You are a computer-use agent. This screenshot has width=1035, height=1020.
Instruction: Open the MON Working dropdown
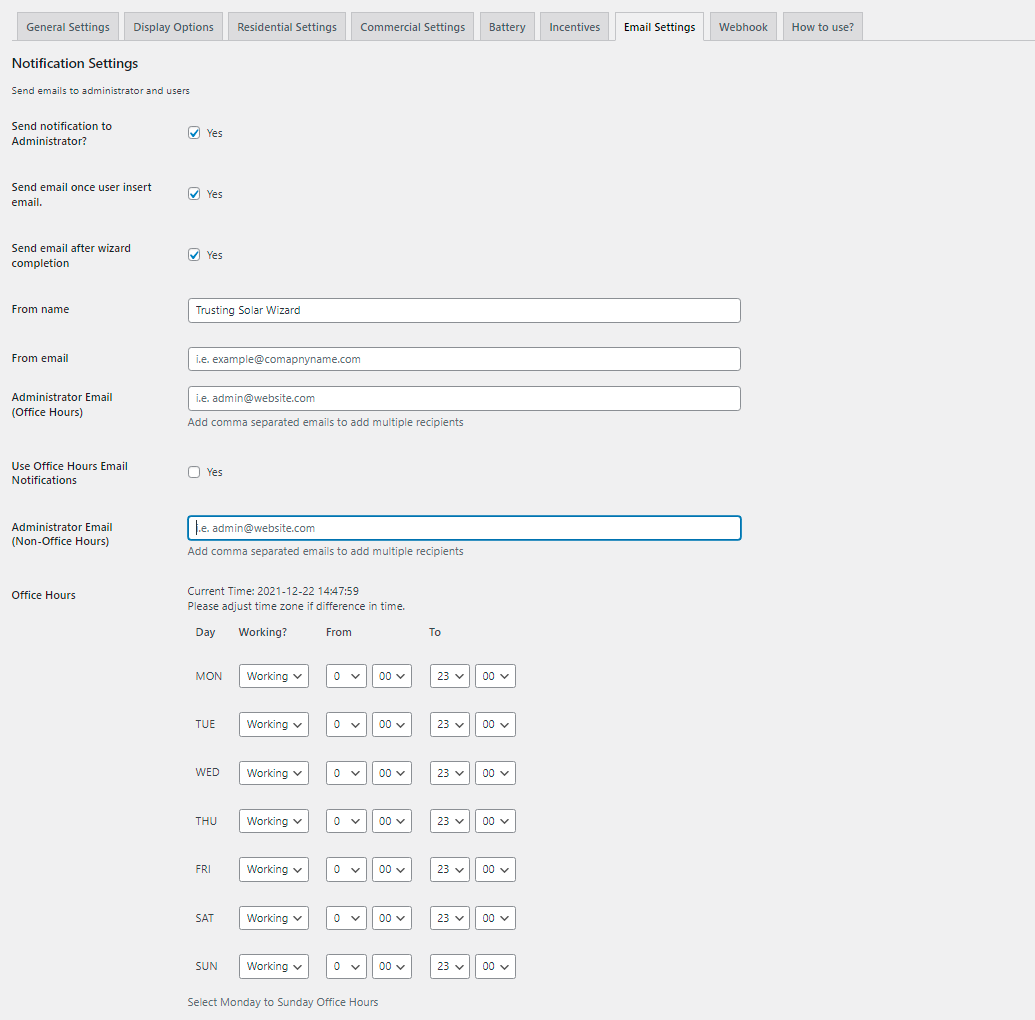[273, 677]
